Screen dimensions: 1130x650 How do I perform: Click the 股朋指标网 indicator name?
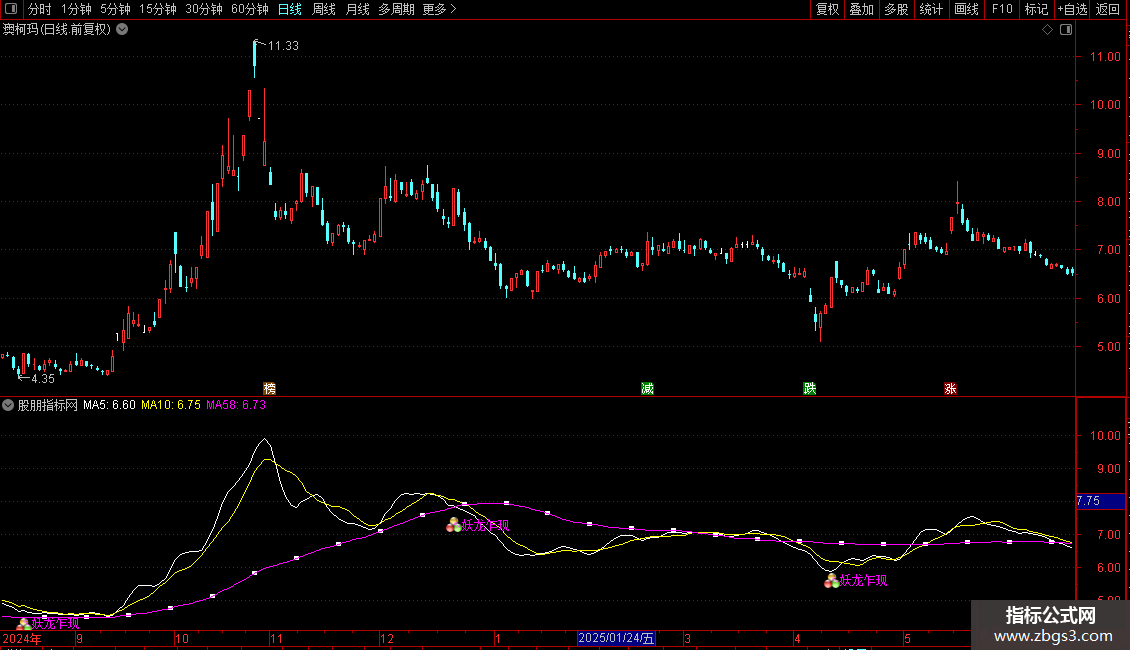click(x=48, y=405)
